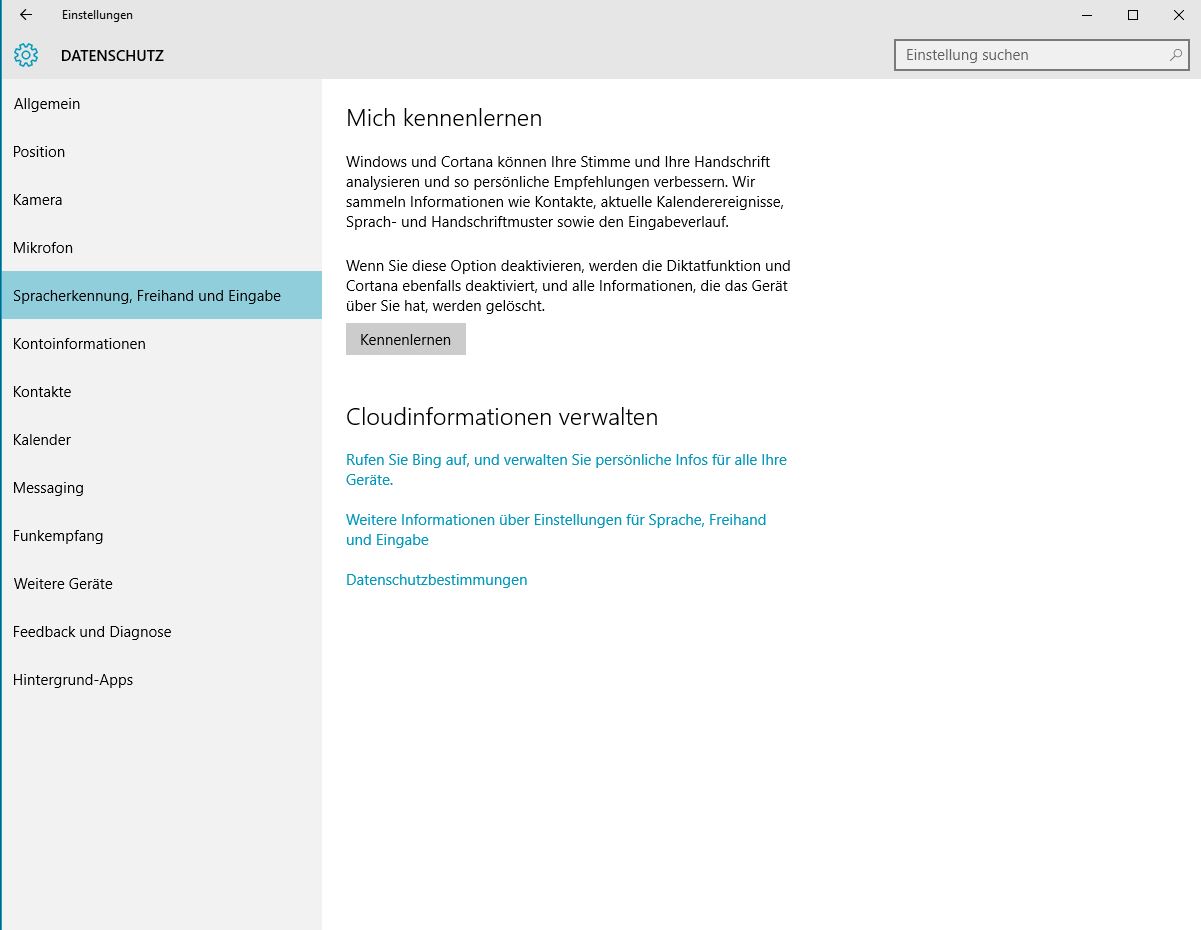Open Hintergrund-Apps settings

click(x=161, y=680)
